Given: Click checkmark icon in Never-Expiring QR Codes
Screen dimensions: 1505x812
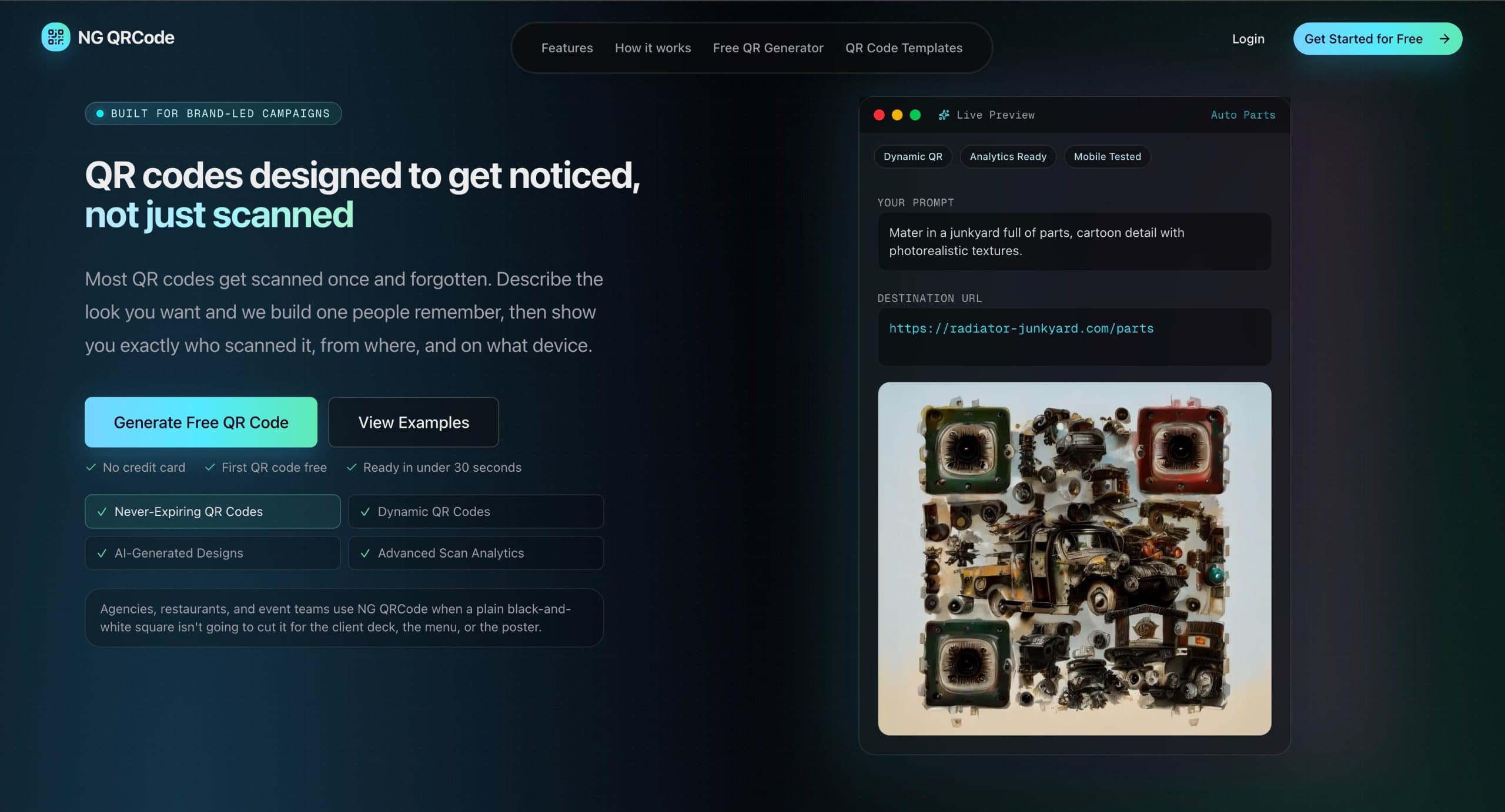Looking at the screenshot, I should (x=102, y=512).
